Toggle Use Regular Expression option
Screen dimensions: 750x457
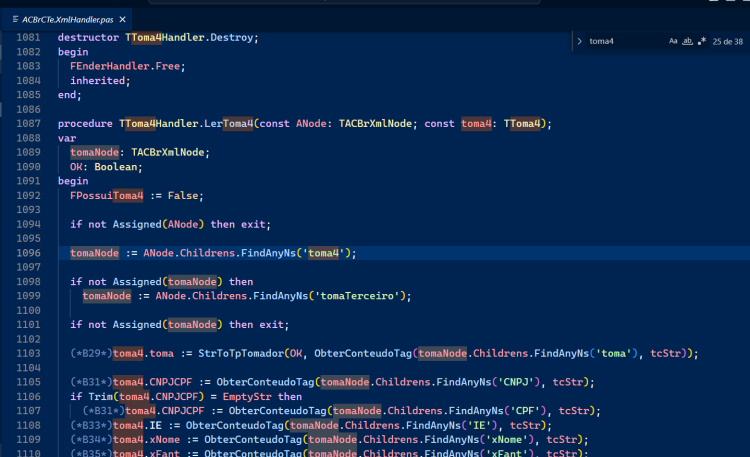(x=702, y=41)
